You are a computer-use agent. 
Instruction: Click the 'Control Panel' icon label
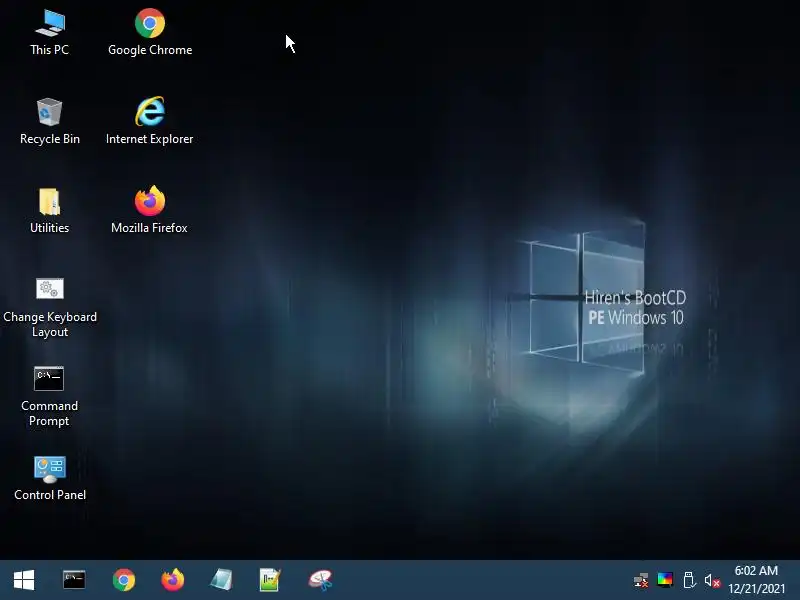coord(50,495)
